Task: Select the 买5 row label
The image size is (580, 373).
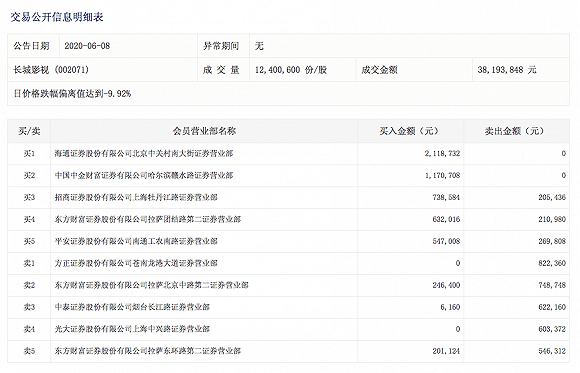Action: coord(29,241)
